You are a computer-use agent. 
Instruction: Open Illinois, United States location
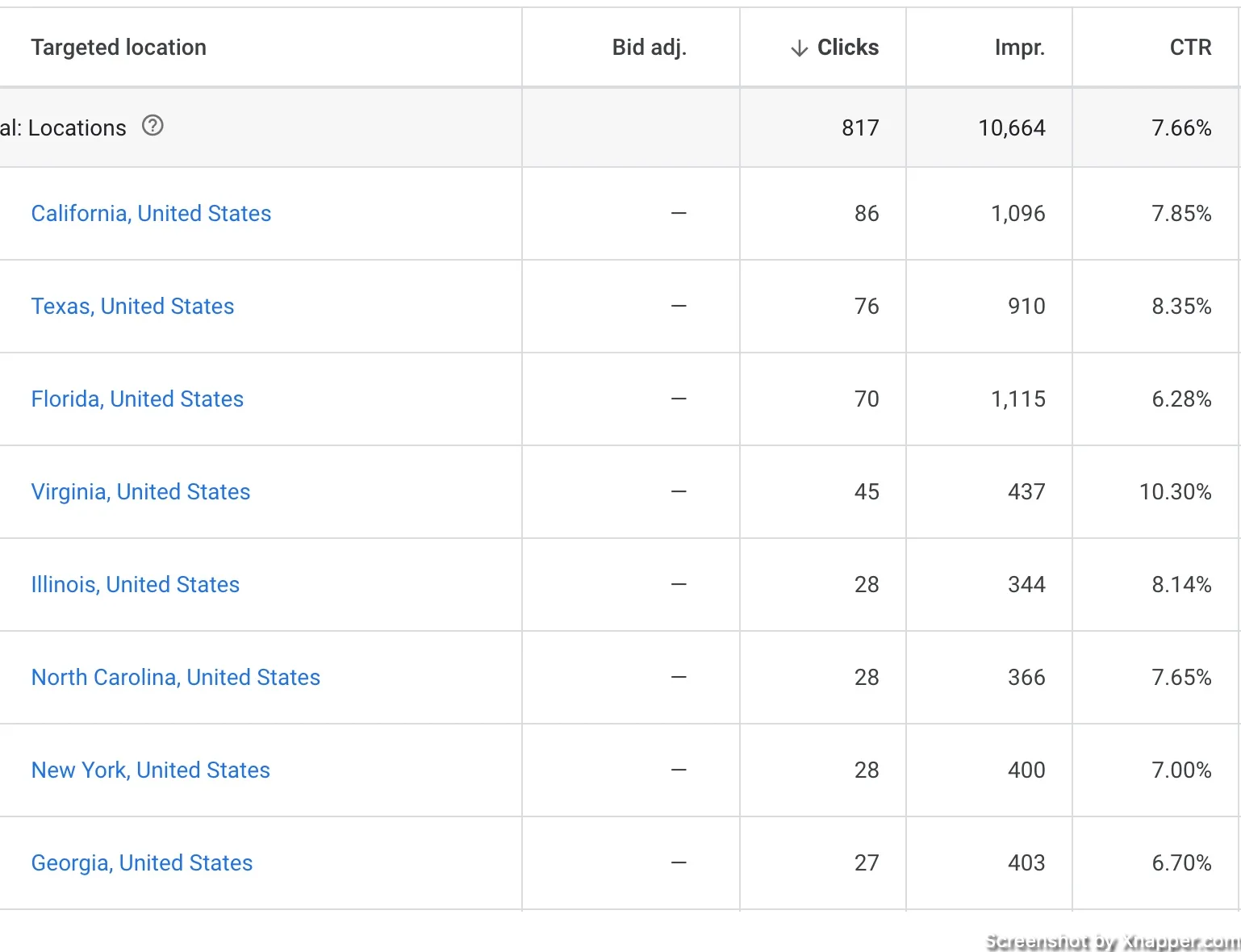(135, 584)
